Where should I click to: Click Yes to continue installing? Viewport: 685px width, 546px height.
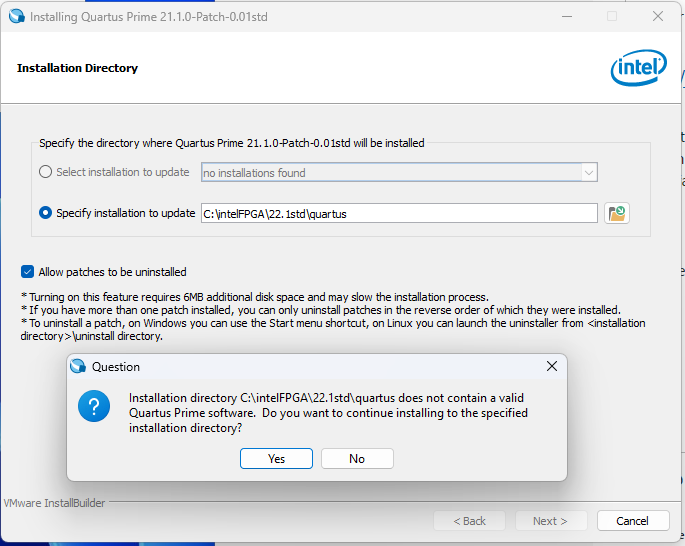[276, 459]
